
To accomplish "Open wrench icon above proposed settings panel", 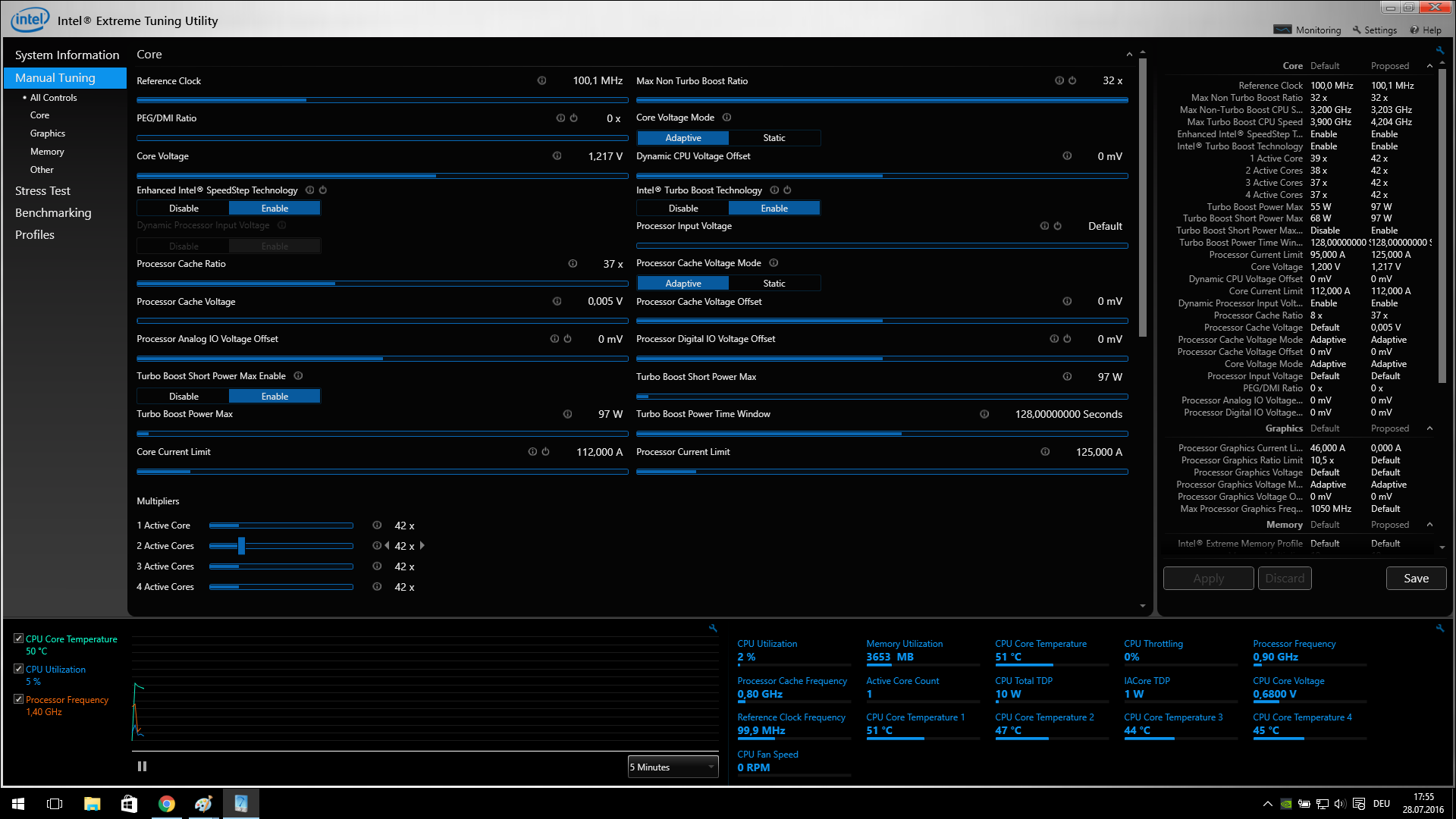I will tap(1439, 50).
